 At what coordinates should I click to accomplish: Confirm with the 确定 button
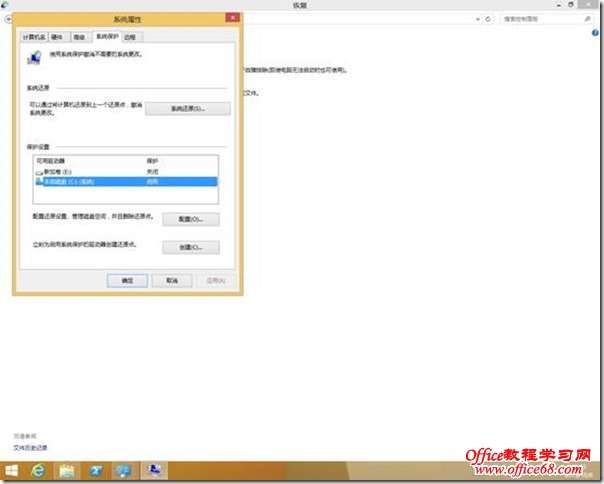point(128,281)
